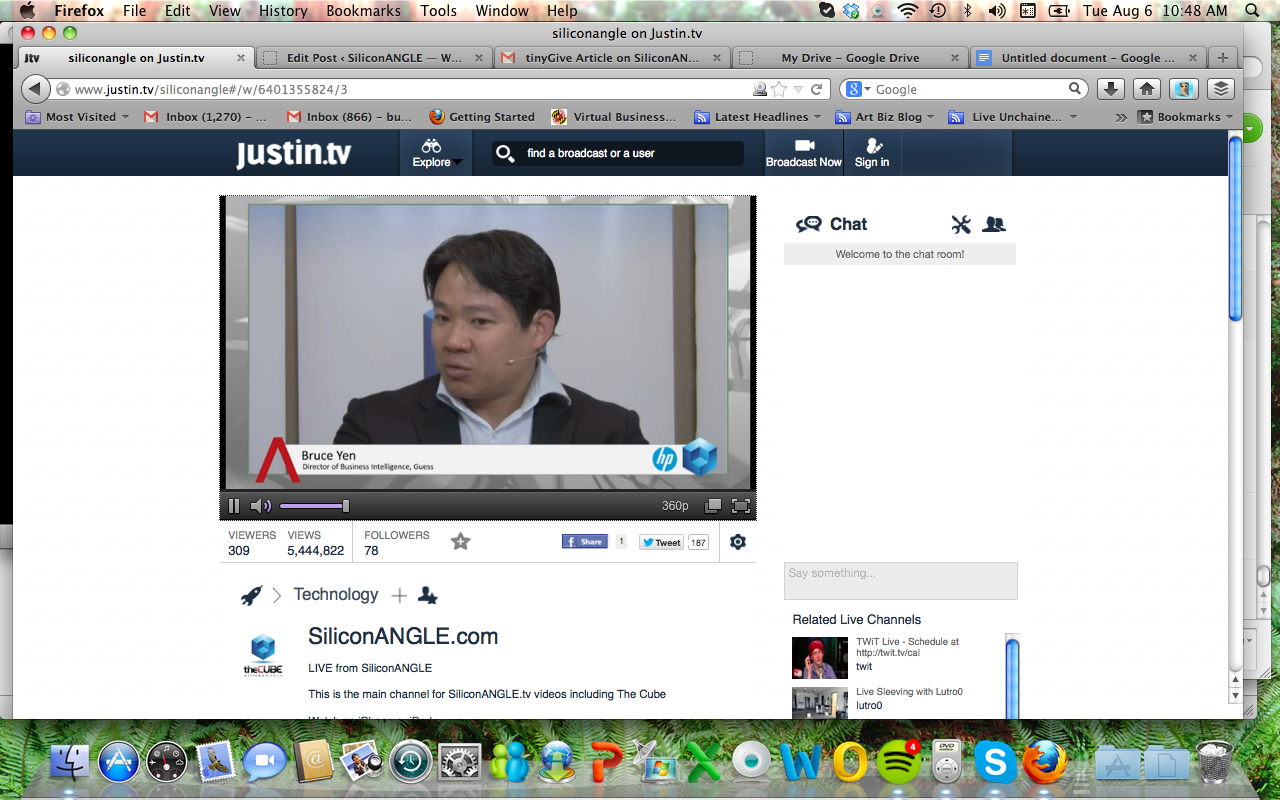
Task: Adjust the video volume slider
Action: [x=313, y=506]
